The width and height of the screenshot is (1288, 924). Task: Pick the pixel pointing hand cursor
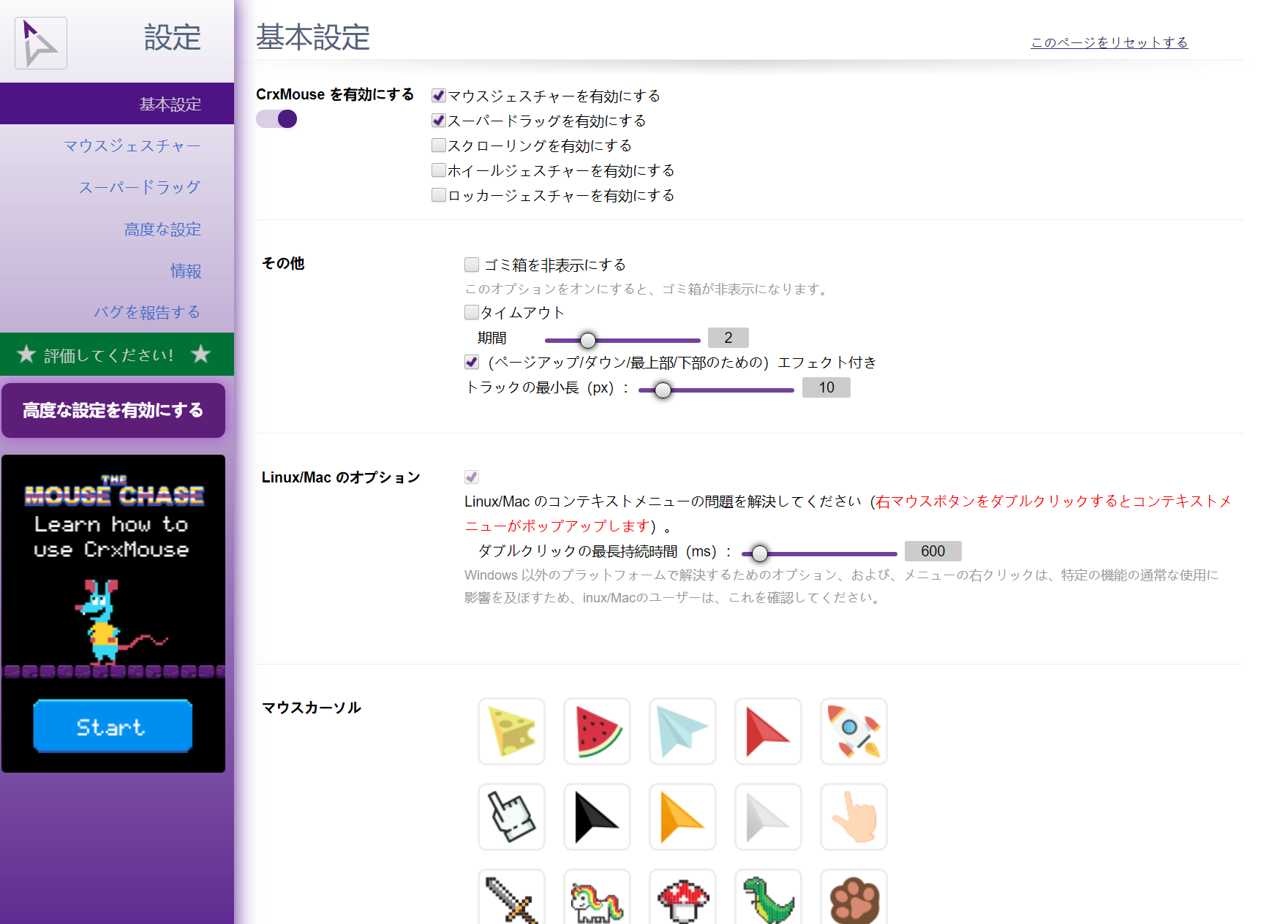point(511,817)
